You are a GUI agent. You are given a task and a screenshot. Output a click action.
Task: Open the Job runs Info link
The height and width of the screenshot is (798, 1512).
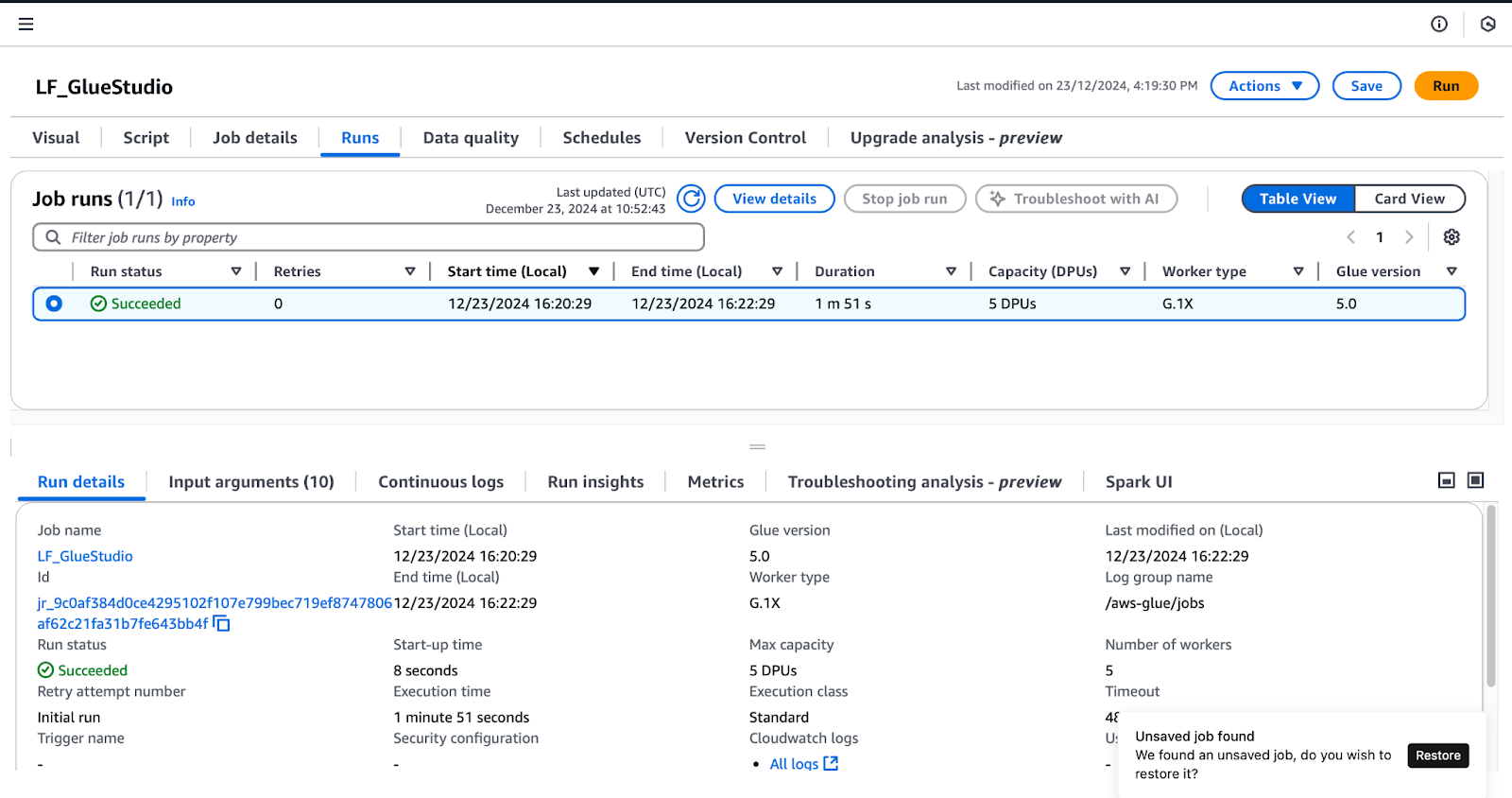point(183,201)
